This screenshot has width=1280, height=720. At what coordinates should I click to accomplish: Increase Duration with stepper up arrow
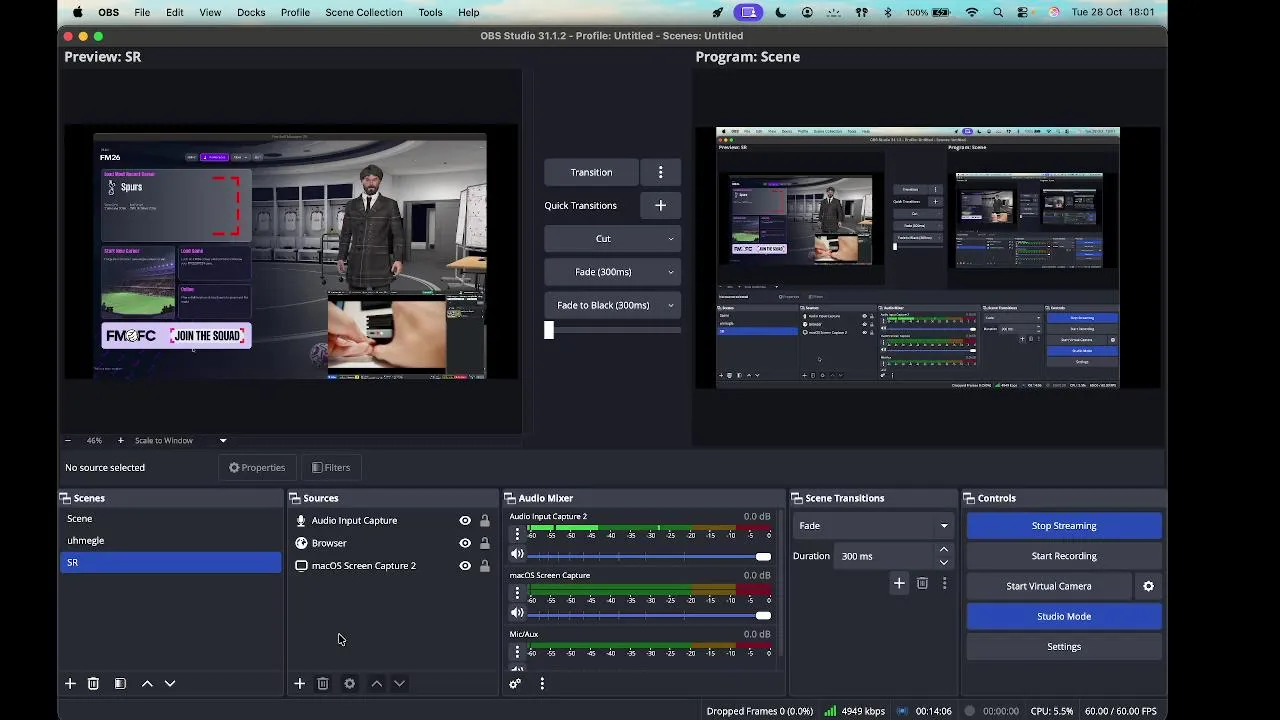click(x=943, y=549)
